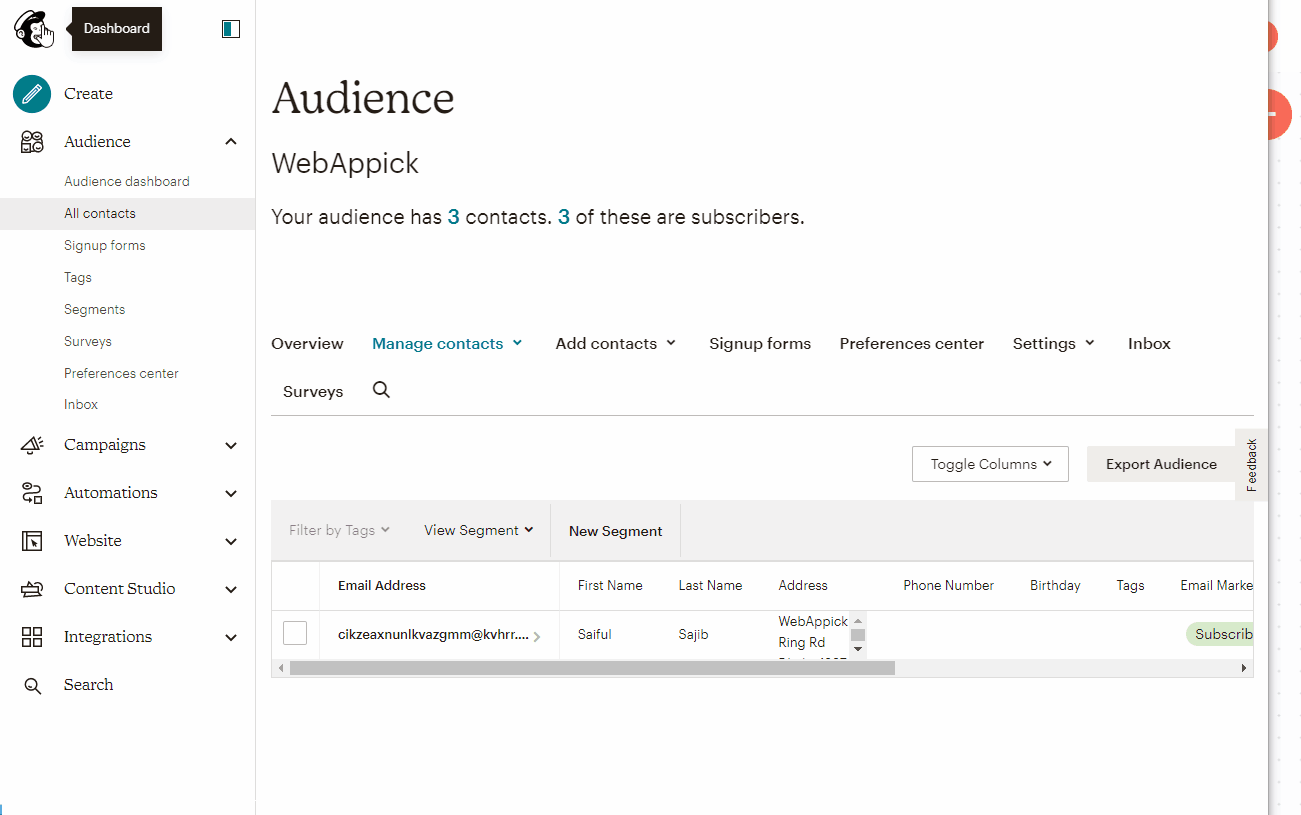1301x815 pixels.
Task: Switch to the Overview tab
Action: pyautogui.click(x=307, y=343)
